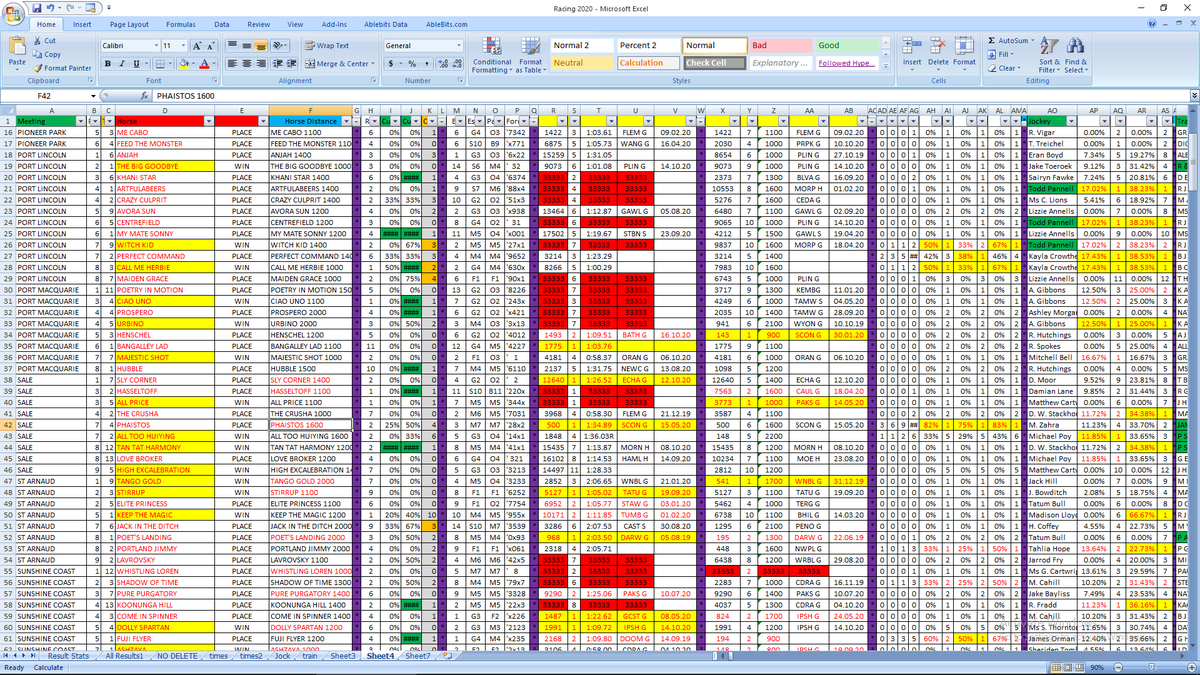The width and height of the screenshot is (1200, 675).
Task: Apply Percent Style number format
Action: [x=410, y=63]
